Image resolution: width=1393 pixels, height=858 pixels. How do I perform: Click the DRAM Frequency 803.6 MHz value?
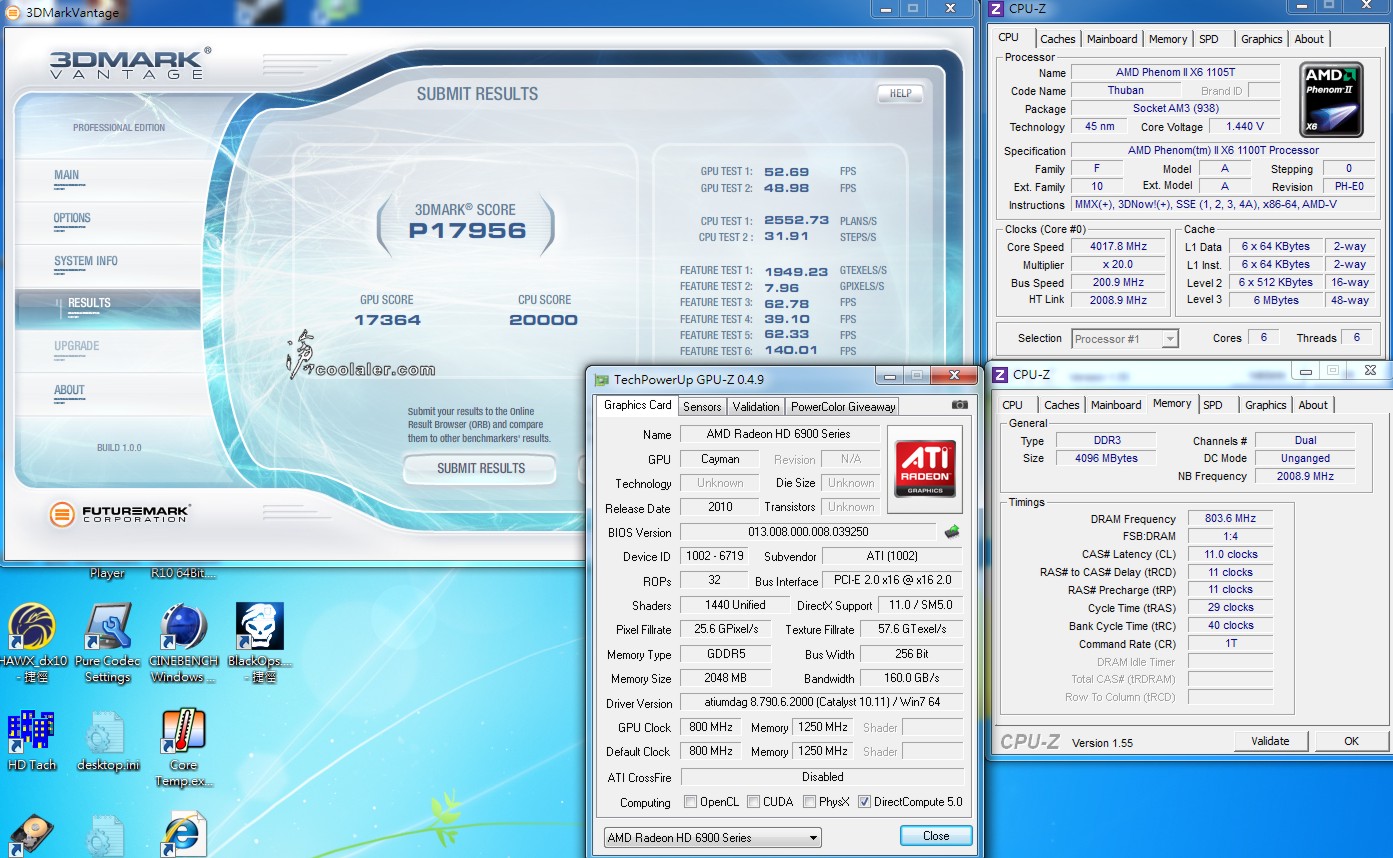1230,519
